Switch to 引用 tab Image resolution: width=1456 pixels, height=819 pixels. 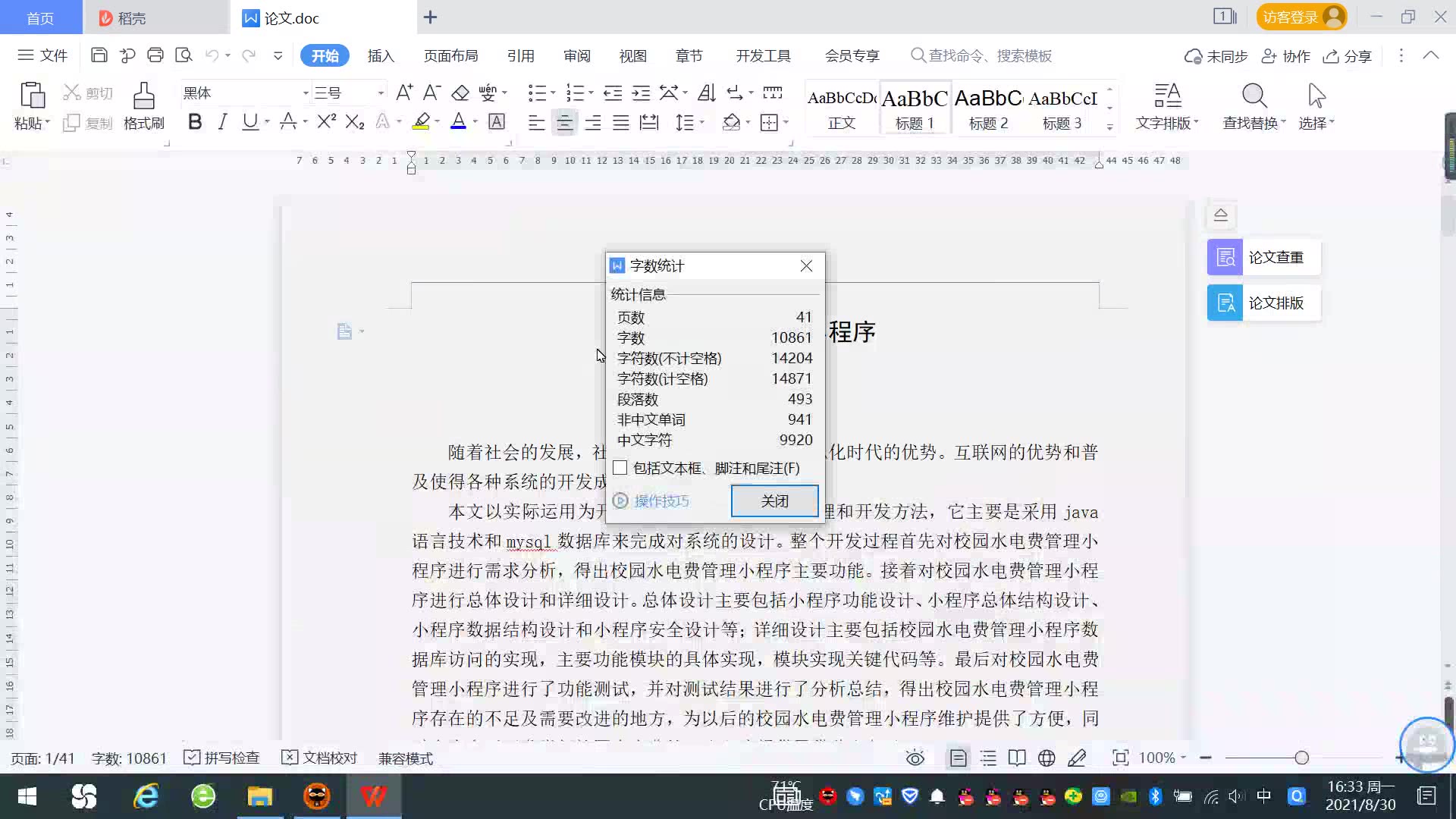click(520, 55)
